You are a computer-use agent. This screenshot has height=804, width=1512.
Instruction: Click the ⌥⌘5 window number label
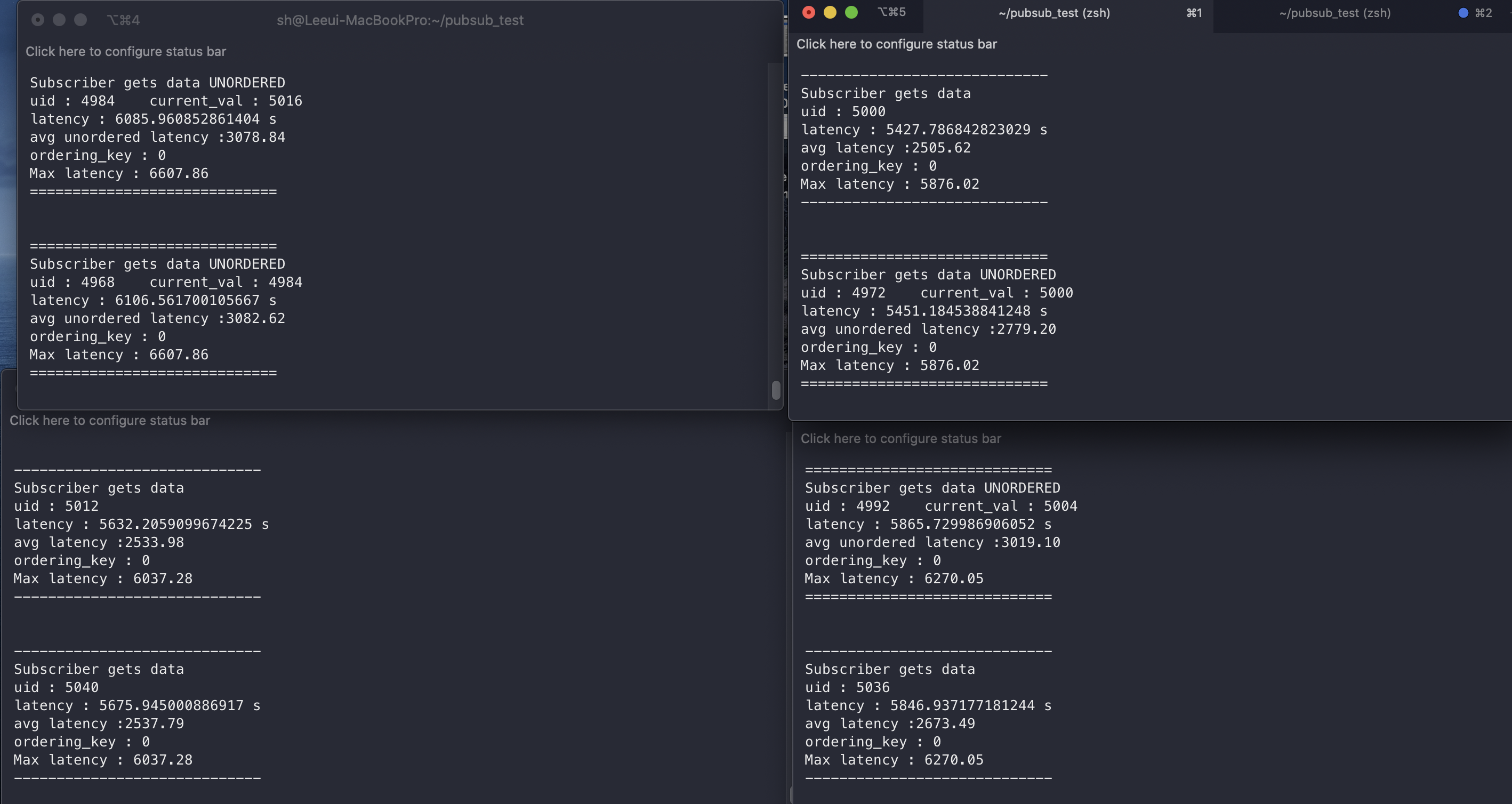click(x=891, y=12)
